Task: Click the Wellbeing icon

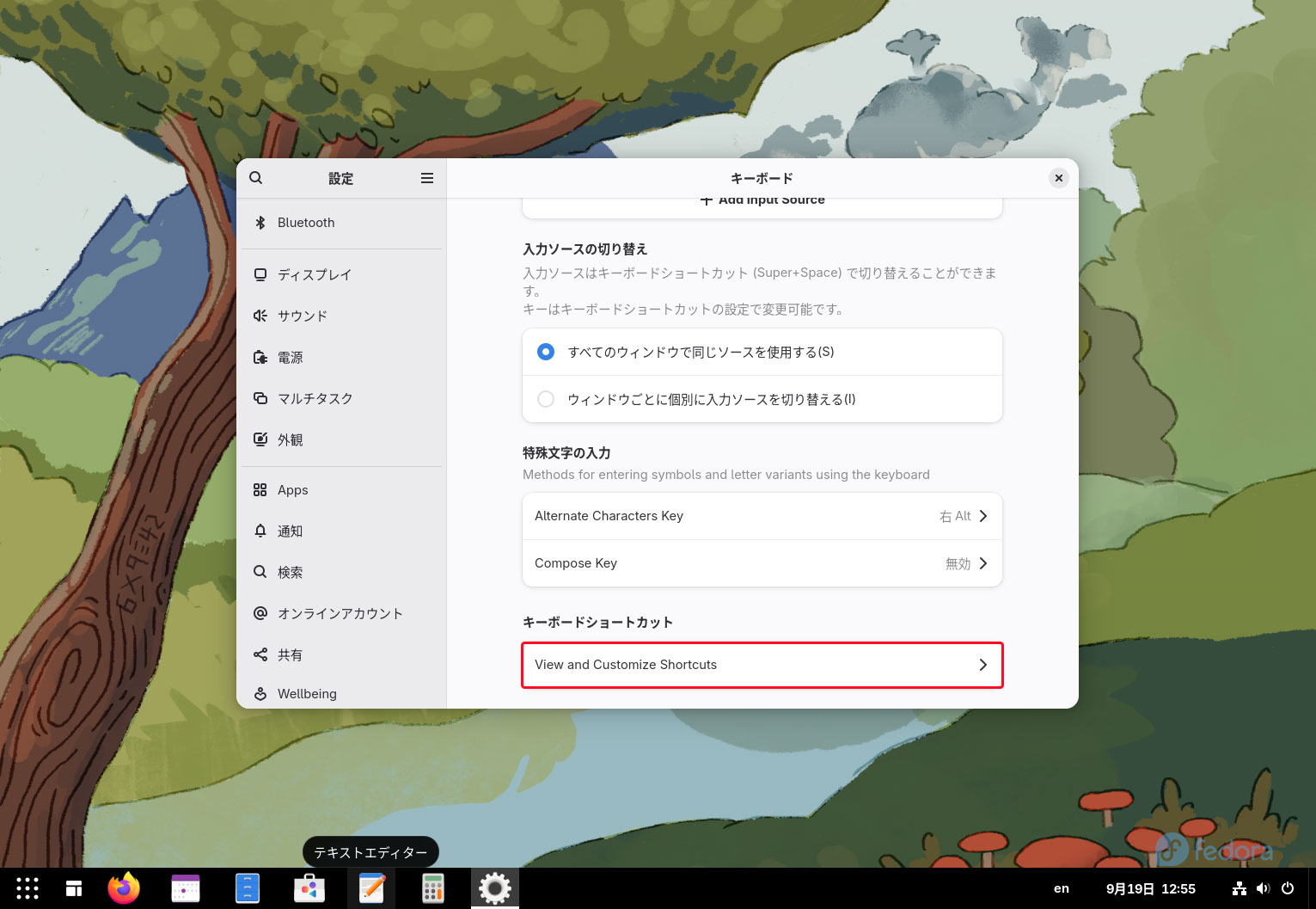Action: pyautogui.click(x=260, y=693)
